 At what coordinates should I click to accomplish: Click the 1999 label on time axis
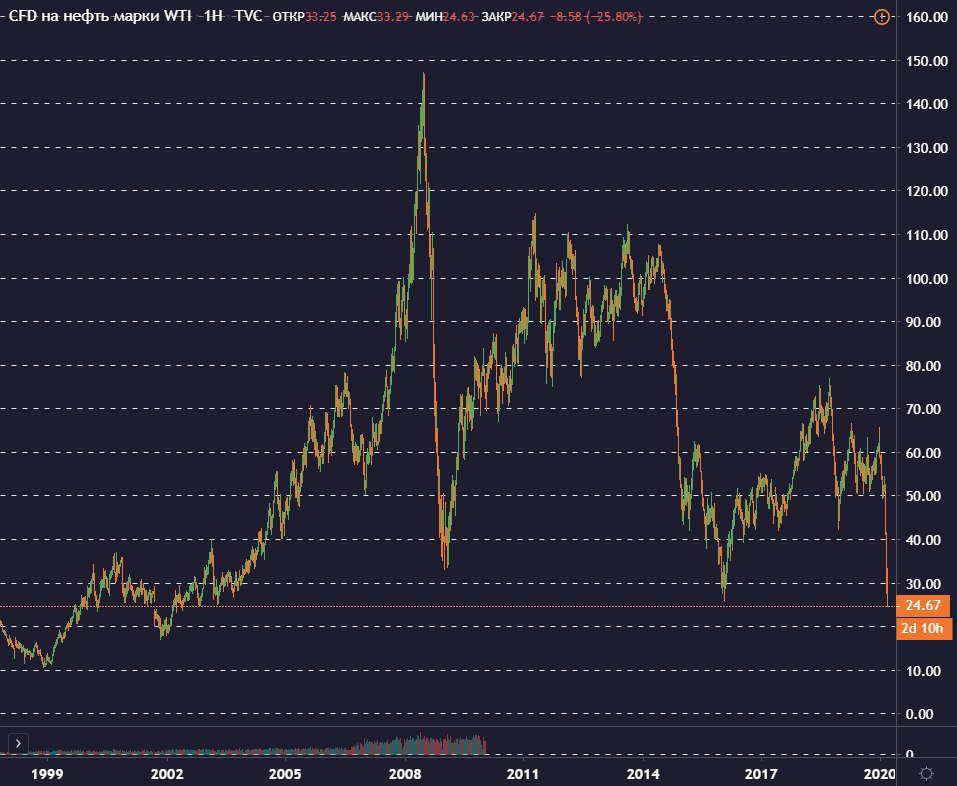47,774
